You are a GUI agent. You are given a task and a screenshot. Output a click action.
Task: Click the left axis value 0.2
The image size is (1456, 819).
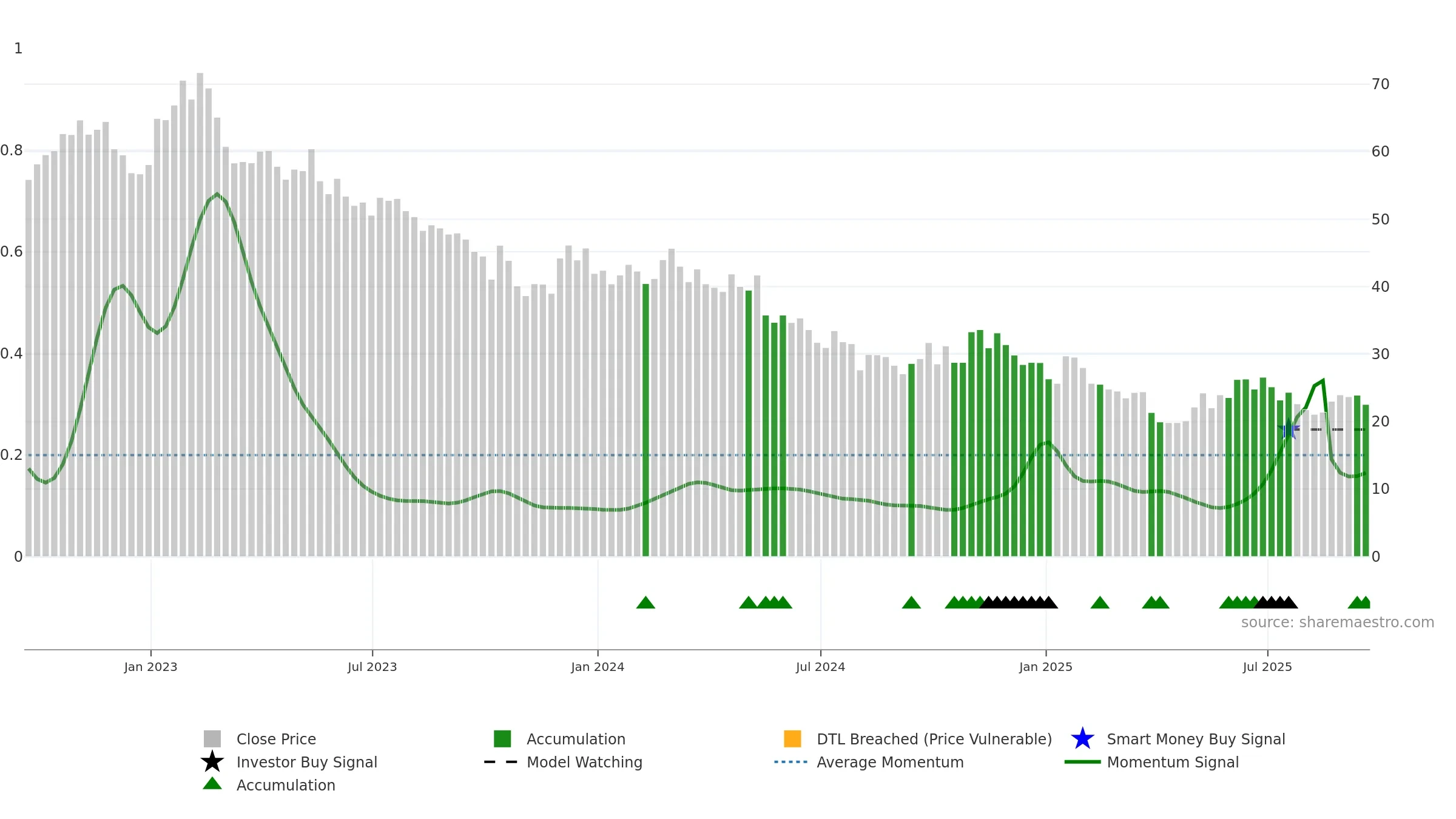pos(12,454)
